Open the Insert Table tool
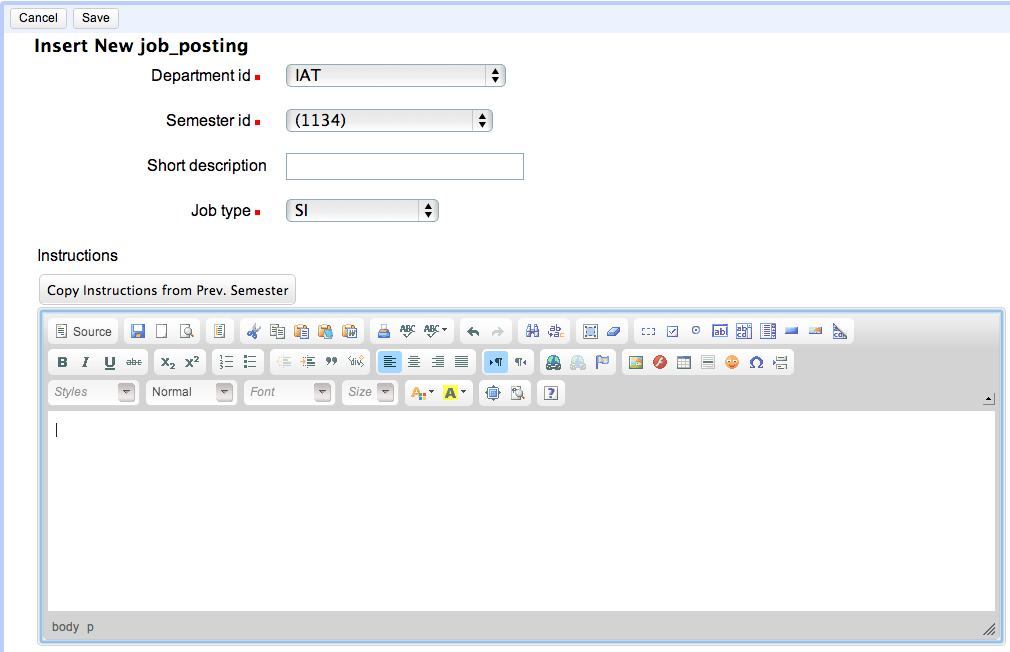The height and width of the screenshot is (652, 1010). coord(684,362)
